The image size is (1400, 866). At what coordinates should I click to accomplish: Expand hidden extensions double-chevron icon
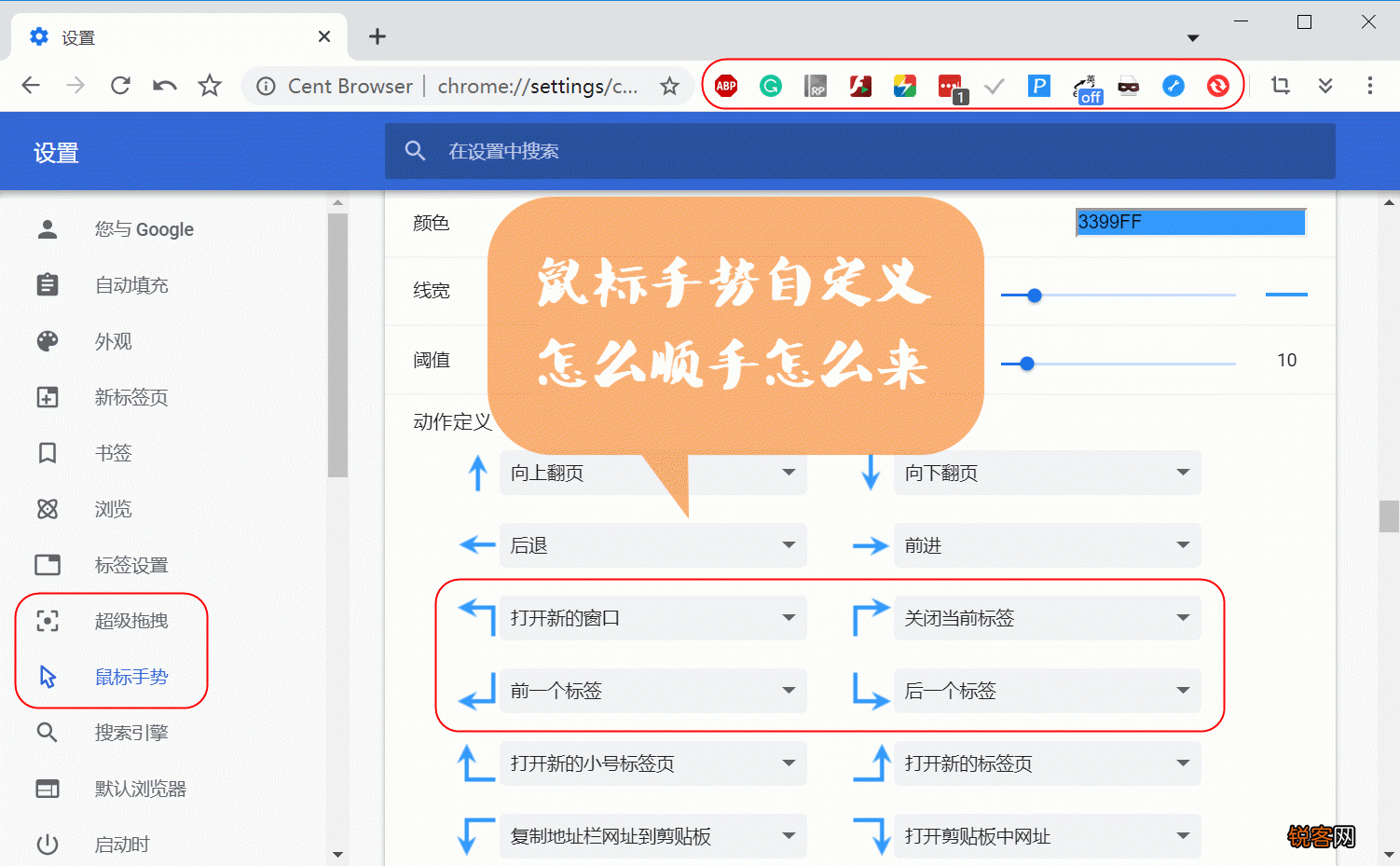[x=1325, y=86]
